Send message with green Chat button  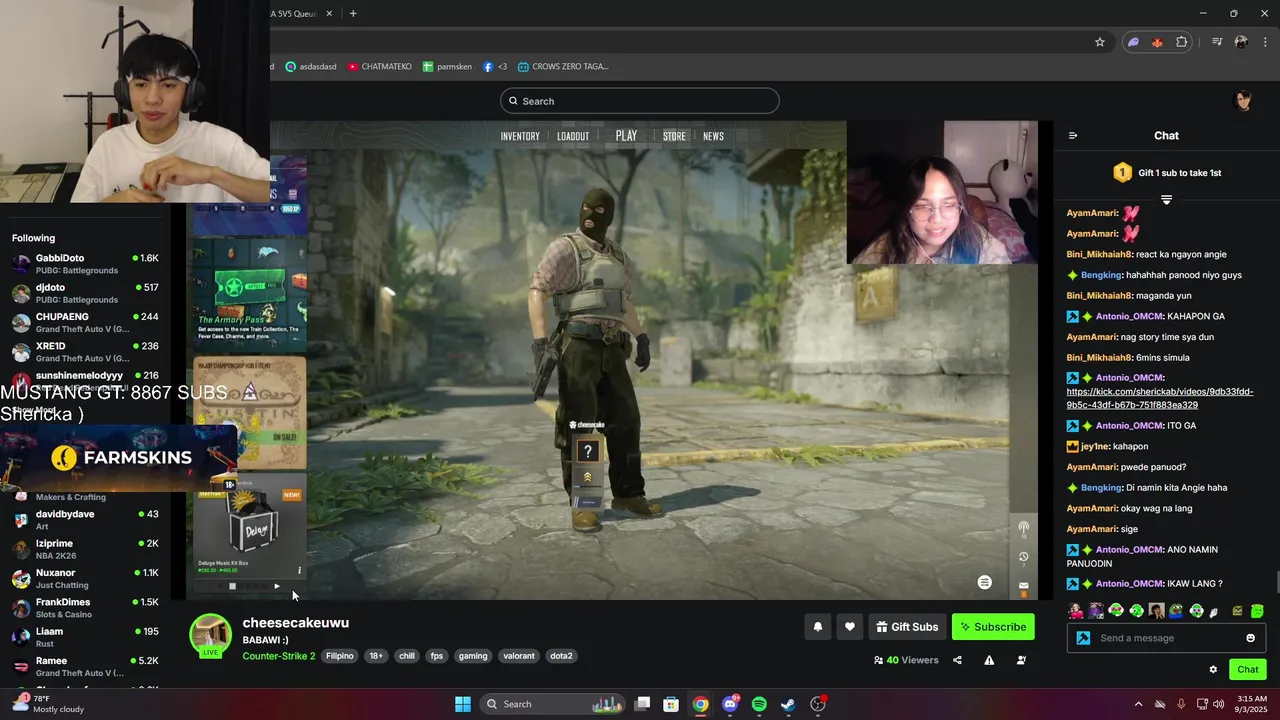(1248, 670)
